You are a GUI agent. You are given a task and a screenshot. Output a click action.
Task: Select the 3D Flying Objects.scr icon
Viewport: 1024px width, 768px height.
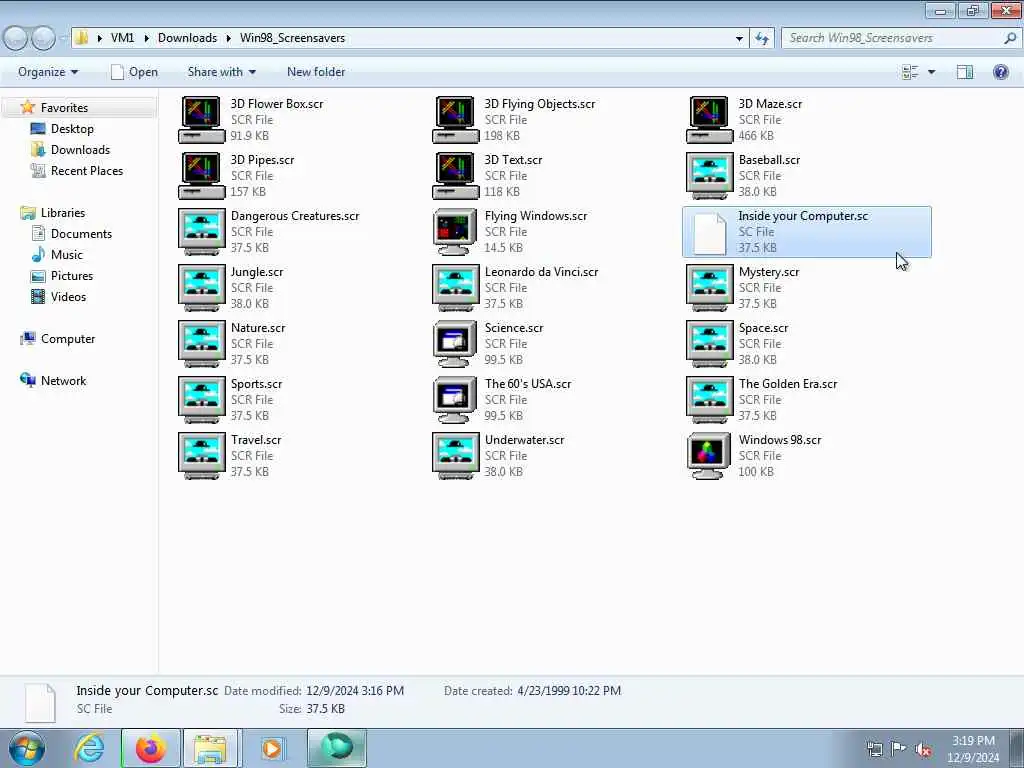(455, 120)
